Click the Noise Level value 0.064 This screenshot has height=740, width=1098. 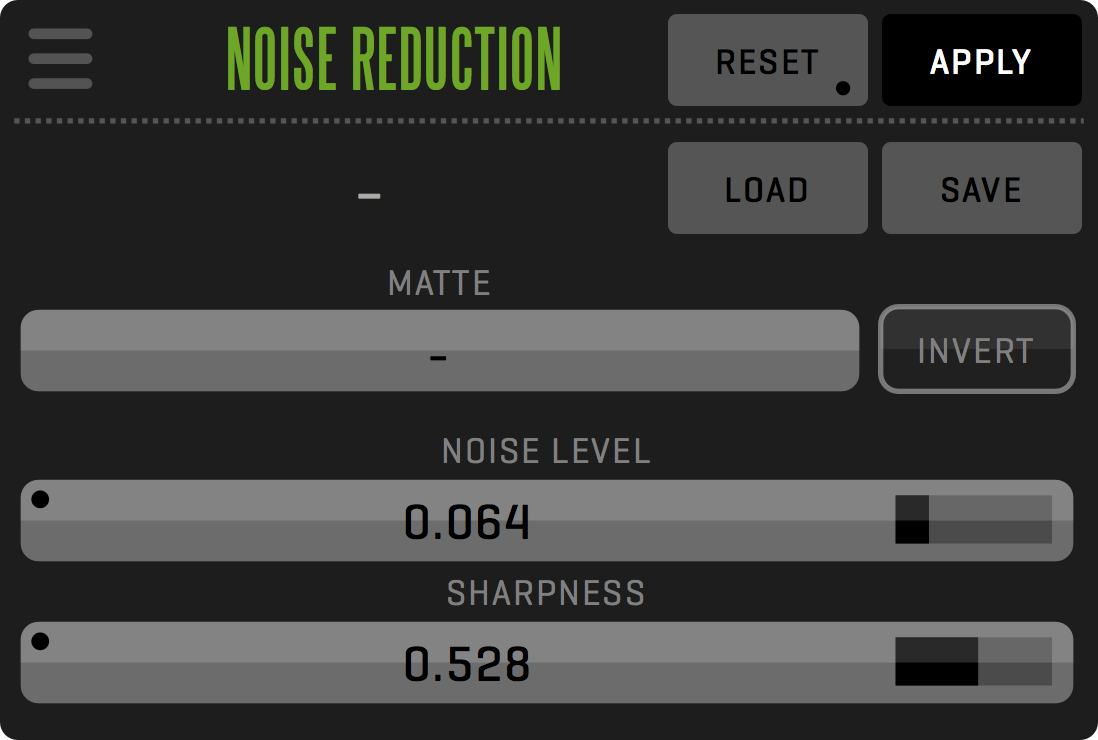click(467, 522)
